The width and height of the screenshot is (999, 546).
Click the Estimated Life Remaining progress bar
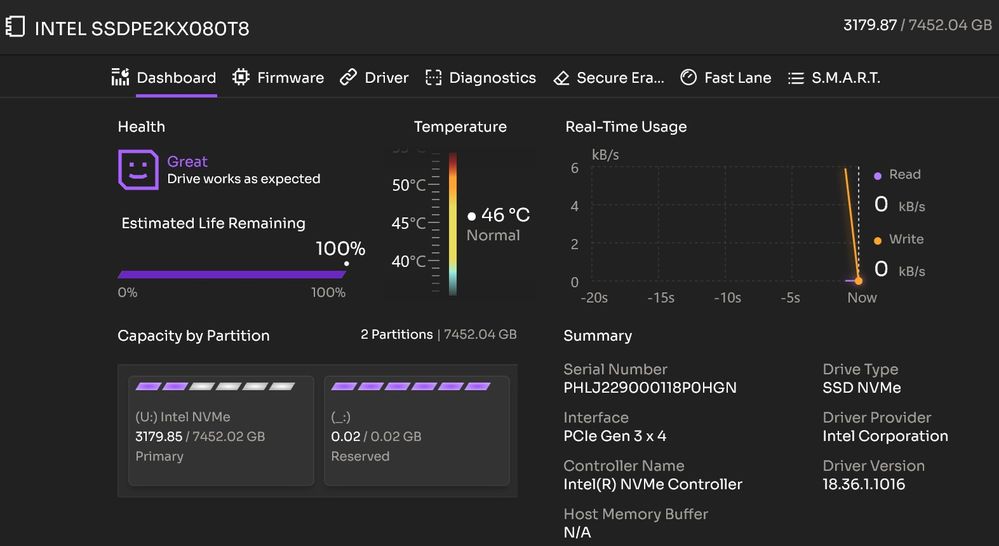click(x=232, y=275)
